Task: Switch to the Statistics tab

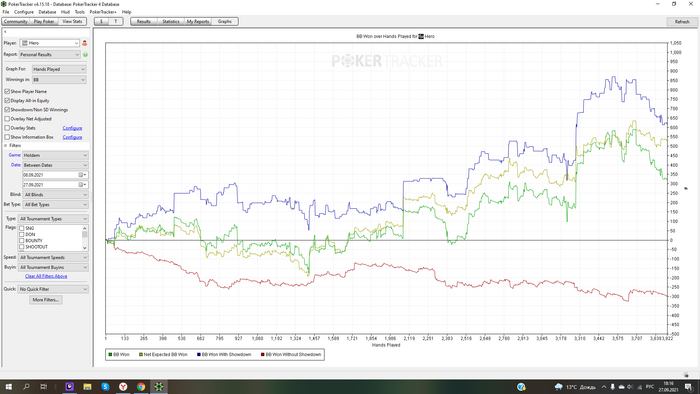Action: [171, 21]
